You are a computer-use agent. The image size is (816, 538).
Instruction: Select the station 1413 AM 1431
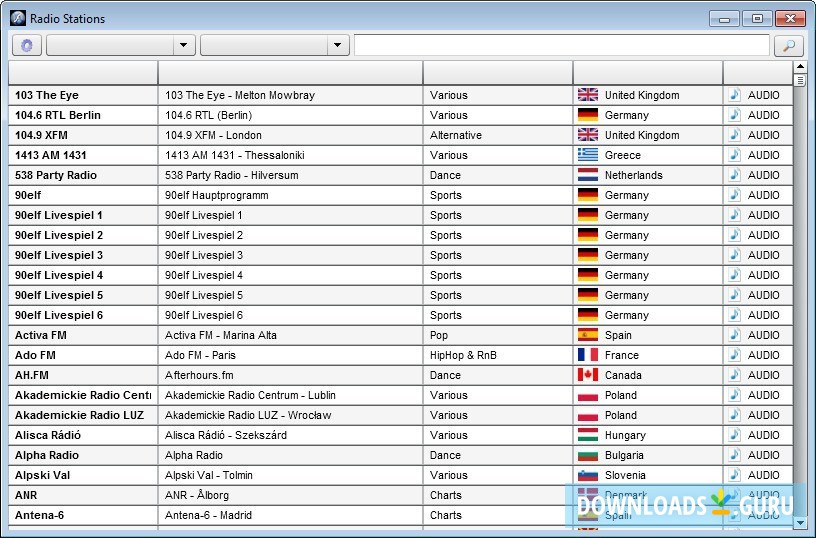click(x=50, y=155)
